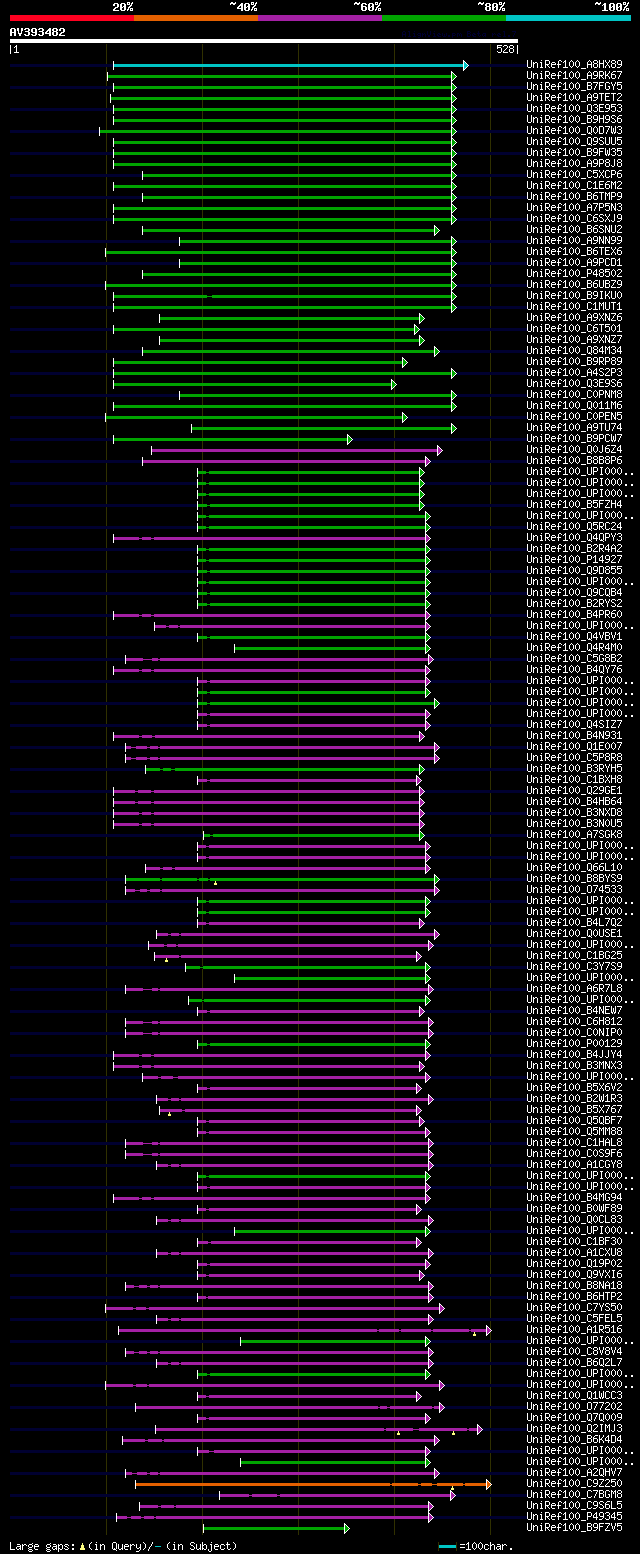640x1554 pixels.
Task: Select the UniRef100_Q4VBV1 label
Action: tap(574, 637)
